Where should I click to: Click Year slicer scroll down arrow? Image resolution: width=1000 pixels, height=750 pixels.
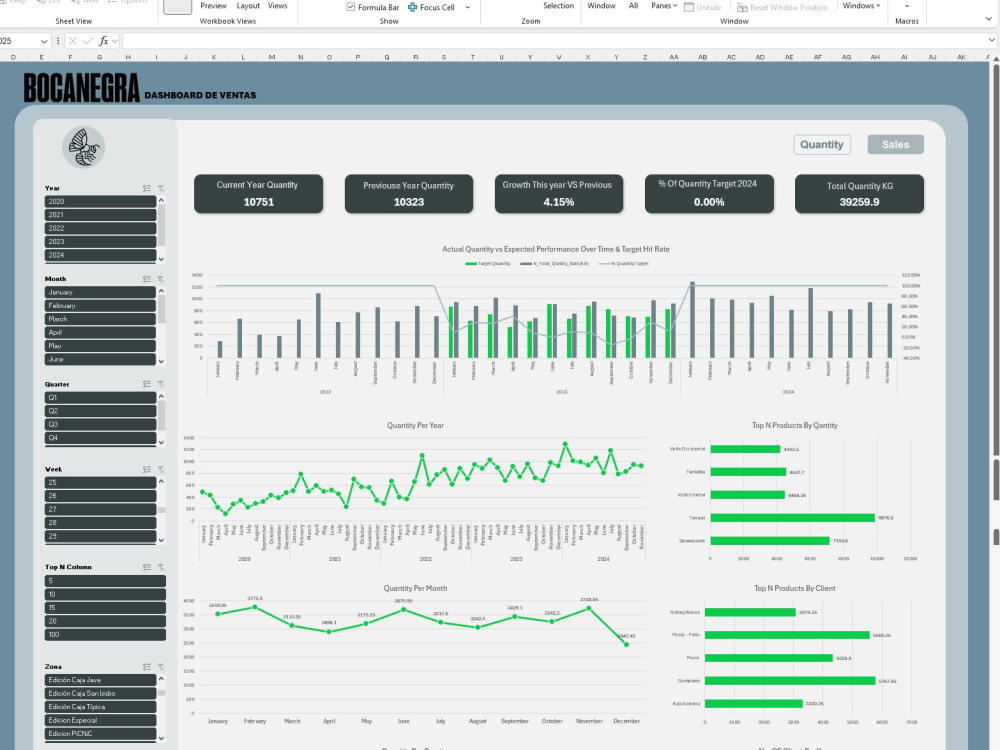coord(161,259)
